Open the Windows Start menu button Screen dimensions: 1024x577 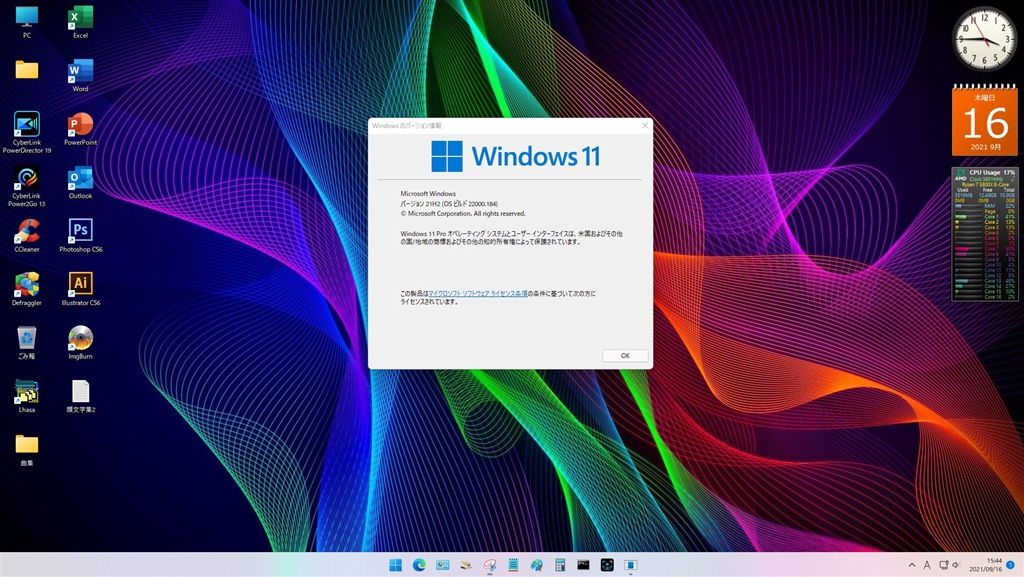pyautogui.click(x=396, y=565)
